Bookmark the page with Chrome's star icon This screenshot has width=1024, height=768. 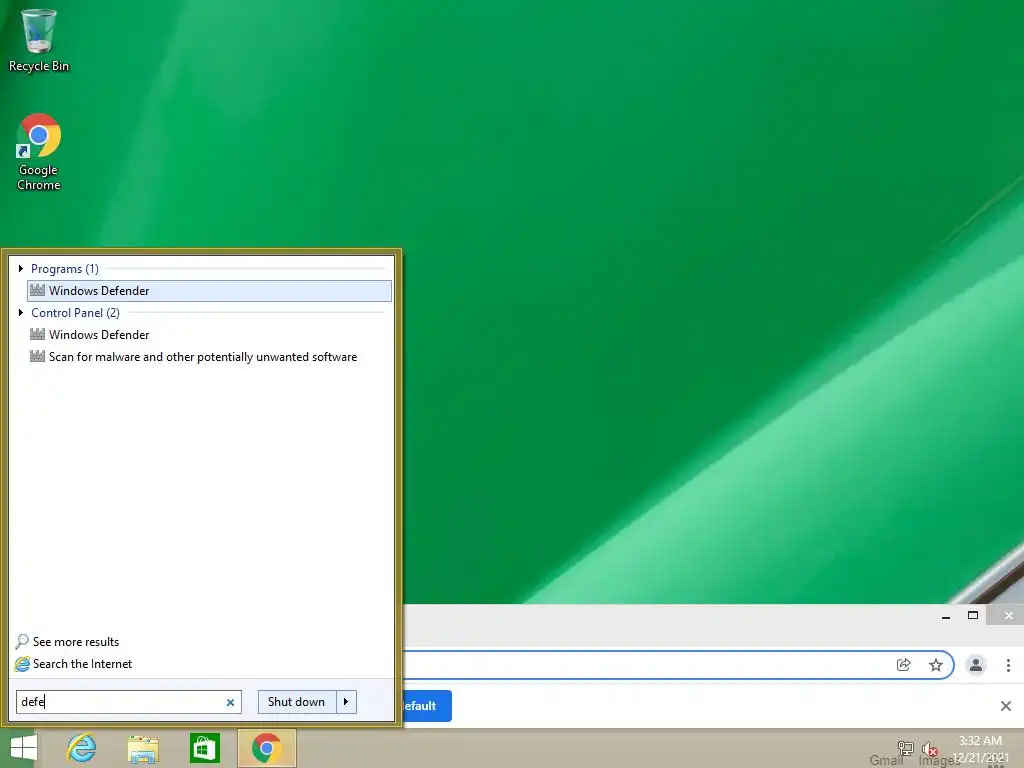[x=936, y=665]
